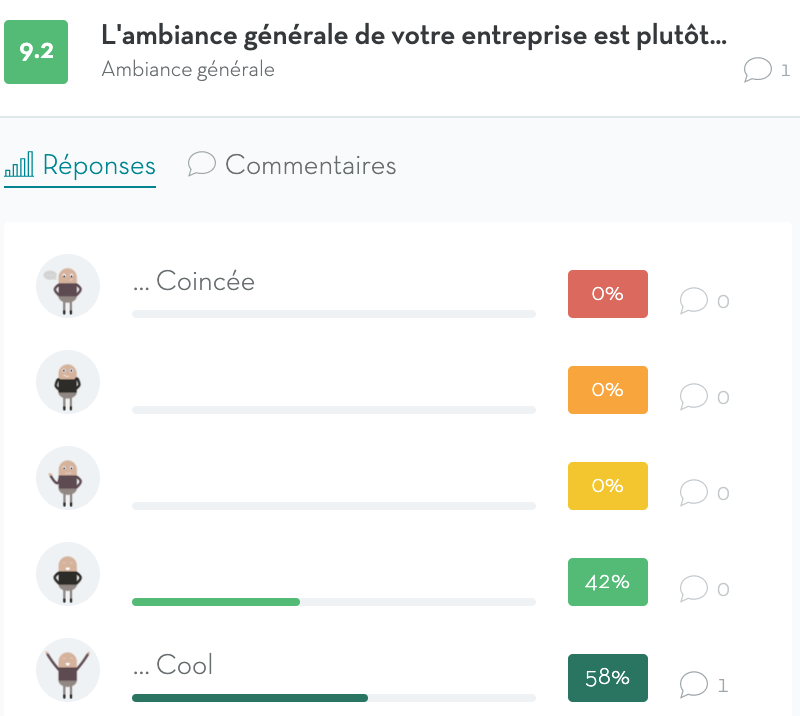800x716 pixels.
Task: Click the Ambiance générale category link
Action: [188, 69]
